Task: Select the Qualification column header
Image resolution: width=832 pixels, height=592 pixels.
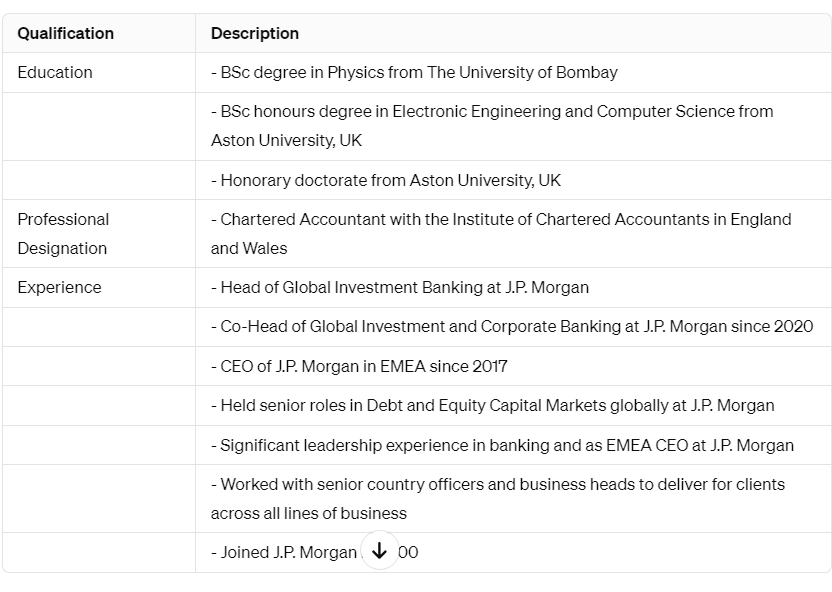Action: (x=65, y=33)
